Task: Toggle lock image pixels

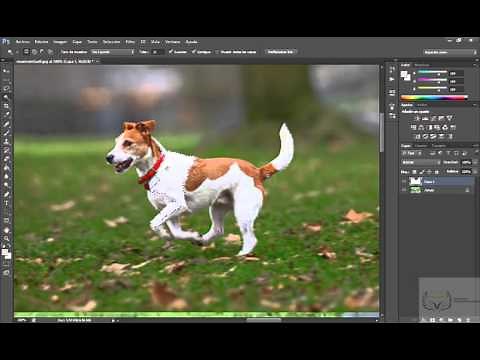Action: (422, 172)
